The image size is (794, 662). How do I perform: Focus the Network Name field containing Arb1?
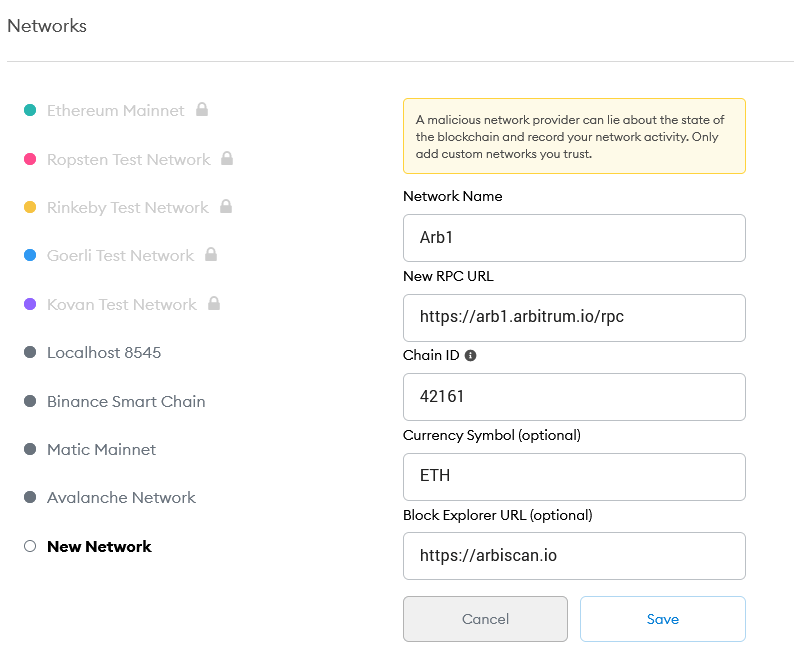click(574, 238)
